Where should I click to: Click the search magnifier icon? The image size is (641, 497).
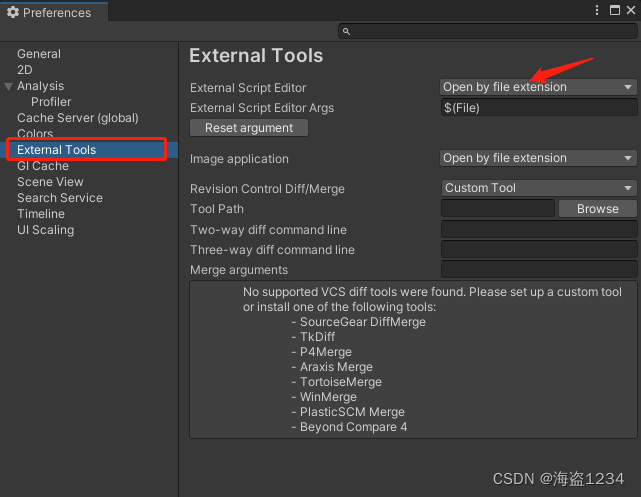[346, 31]
